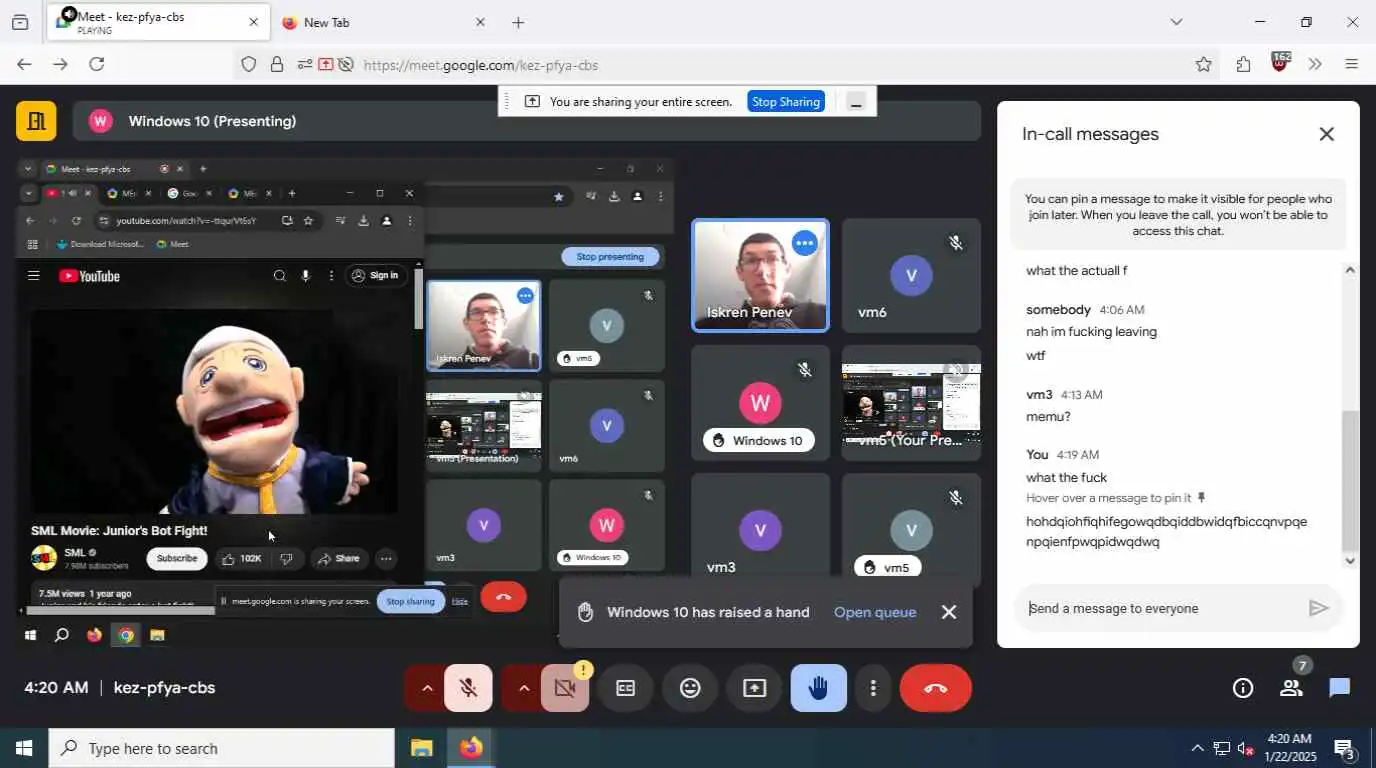Select the Meet - kez-pfya-cbs browser tab
1376x768 pixels.
coord(158,22)
